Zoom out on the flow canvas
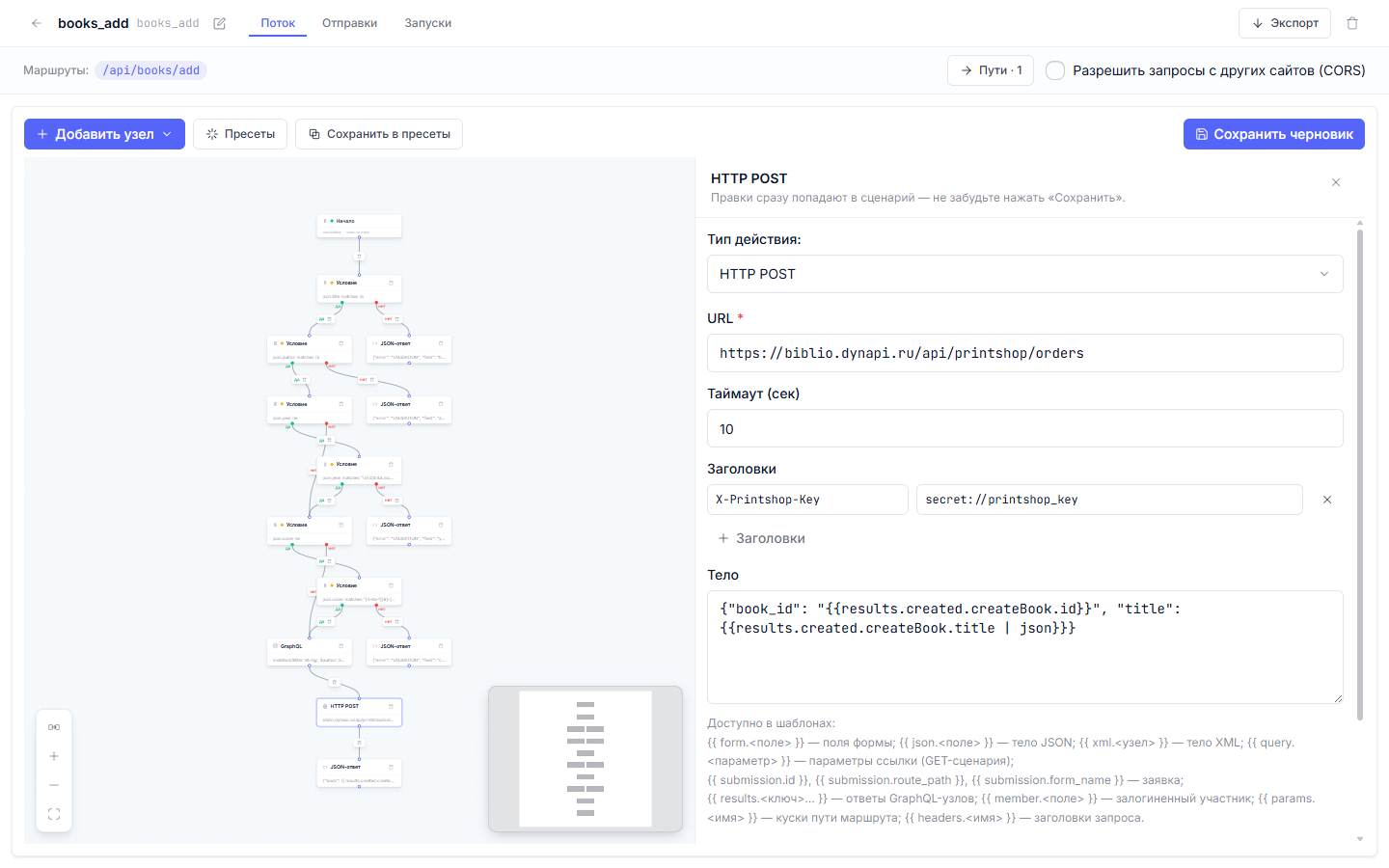 point(54,785)
